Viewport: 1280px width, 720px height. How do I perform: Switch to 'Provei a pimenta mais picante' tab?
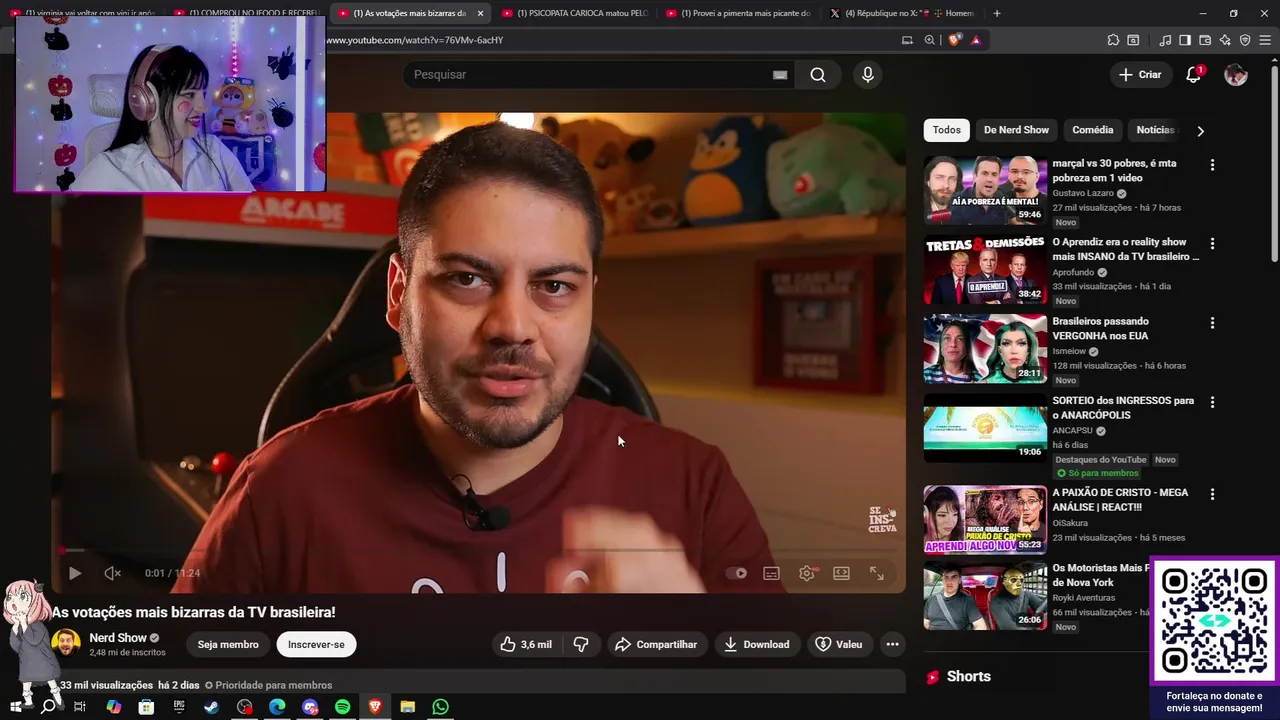click(x=738, y=13)
